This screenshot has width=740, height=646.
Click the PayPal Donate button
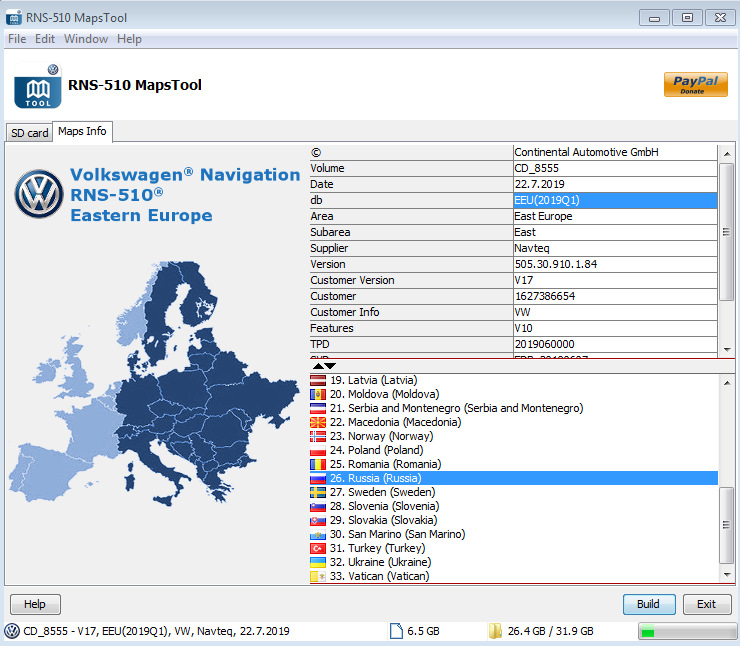click(x=695, y=85)
